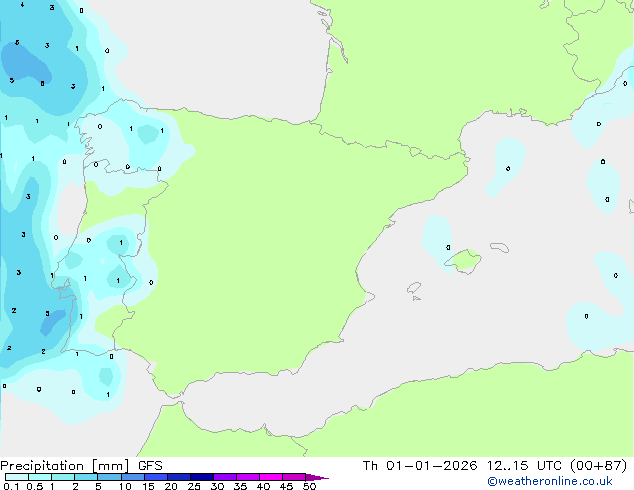Image resolution: width=634 pixels, height=490 pixels.
Task: Select the 35 to 40 mm legend swatch
Action: [x=248, y=477]
